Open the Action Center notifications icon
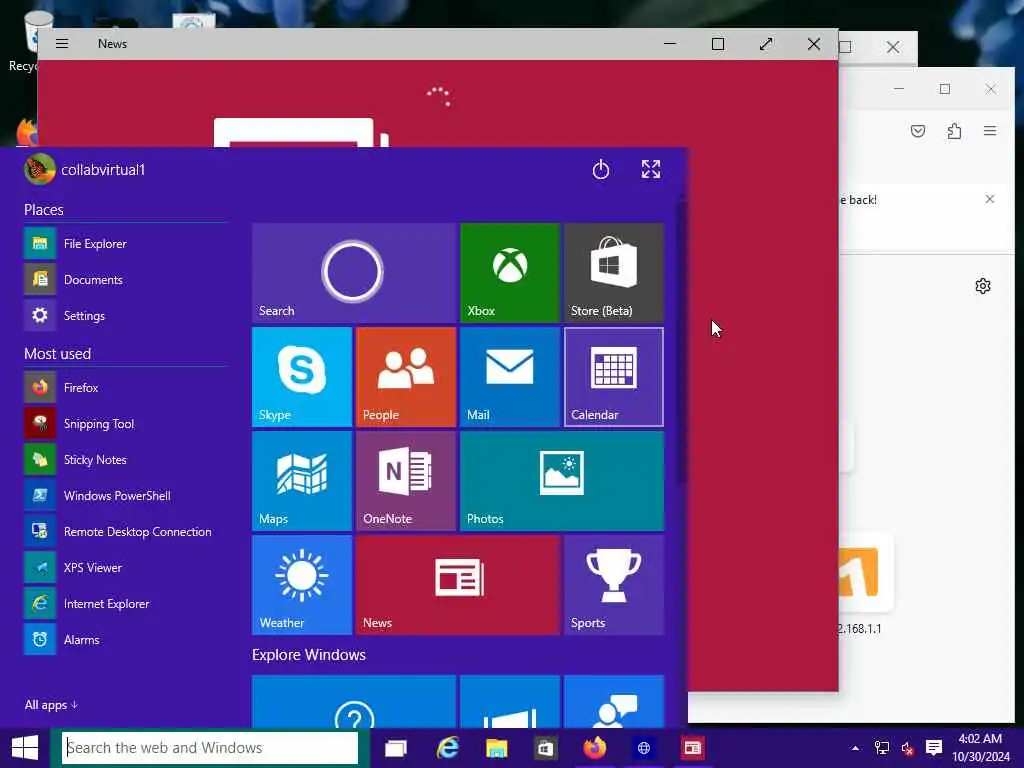 click(x=934, y=748)
